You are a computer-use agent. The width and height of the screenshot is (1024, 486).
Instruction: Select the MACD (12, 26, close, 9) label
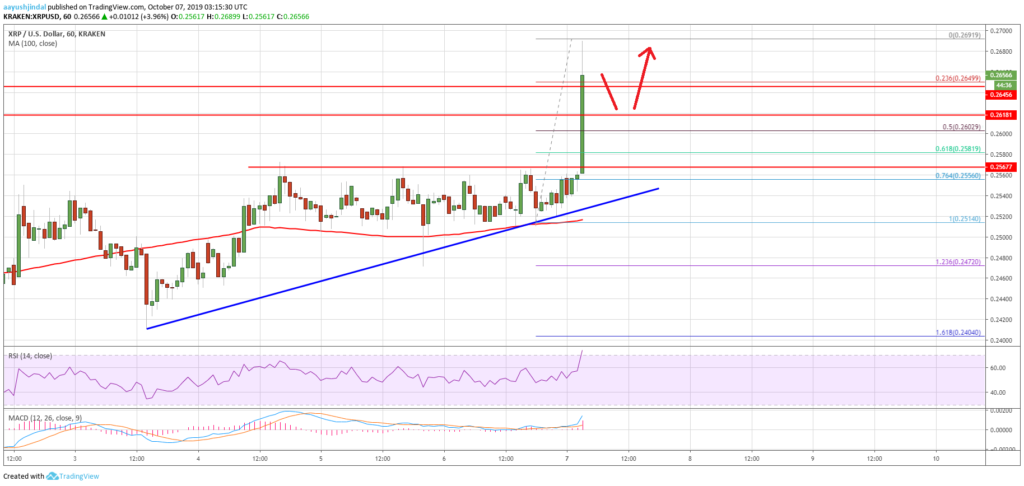click(x=44, y=412)
